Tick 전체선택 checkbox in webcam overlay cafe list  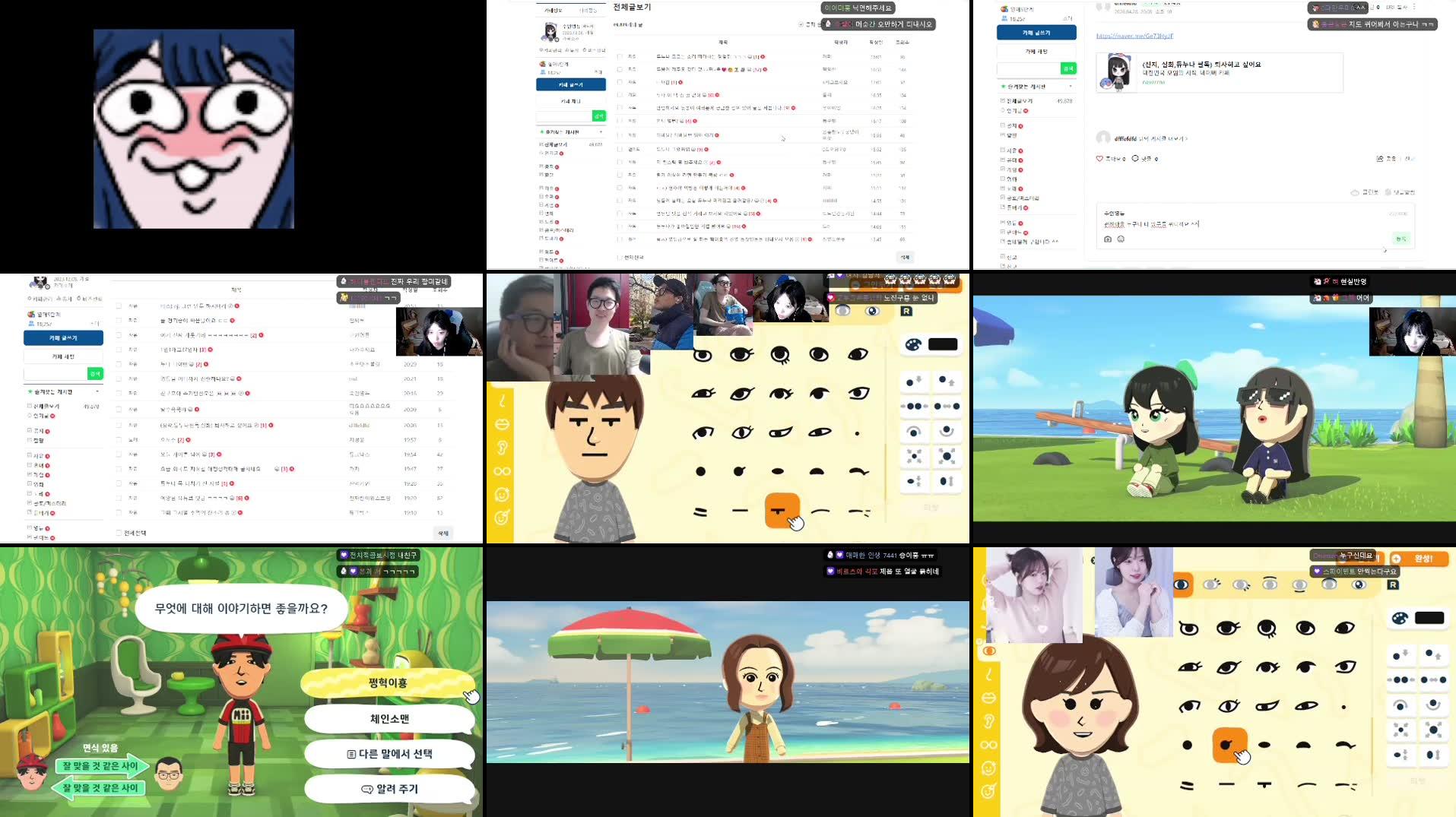(119, 533)
